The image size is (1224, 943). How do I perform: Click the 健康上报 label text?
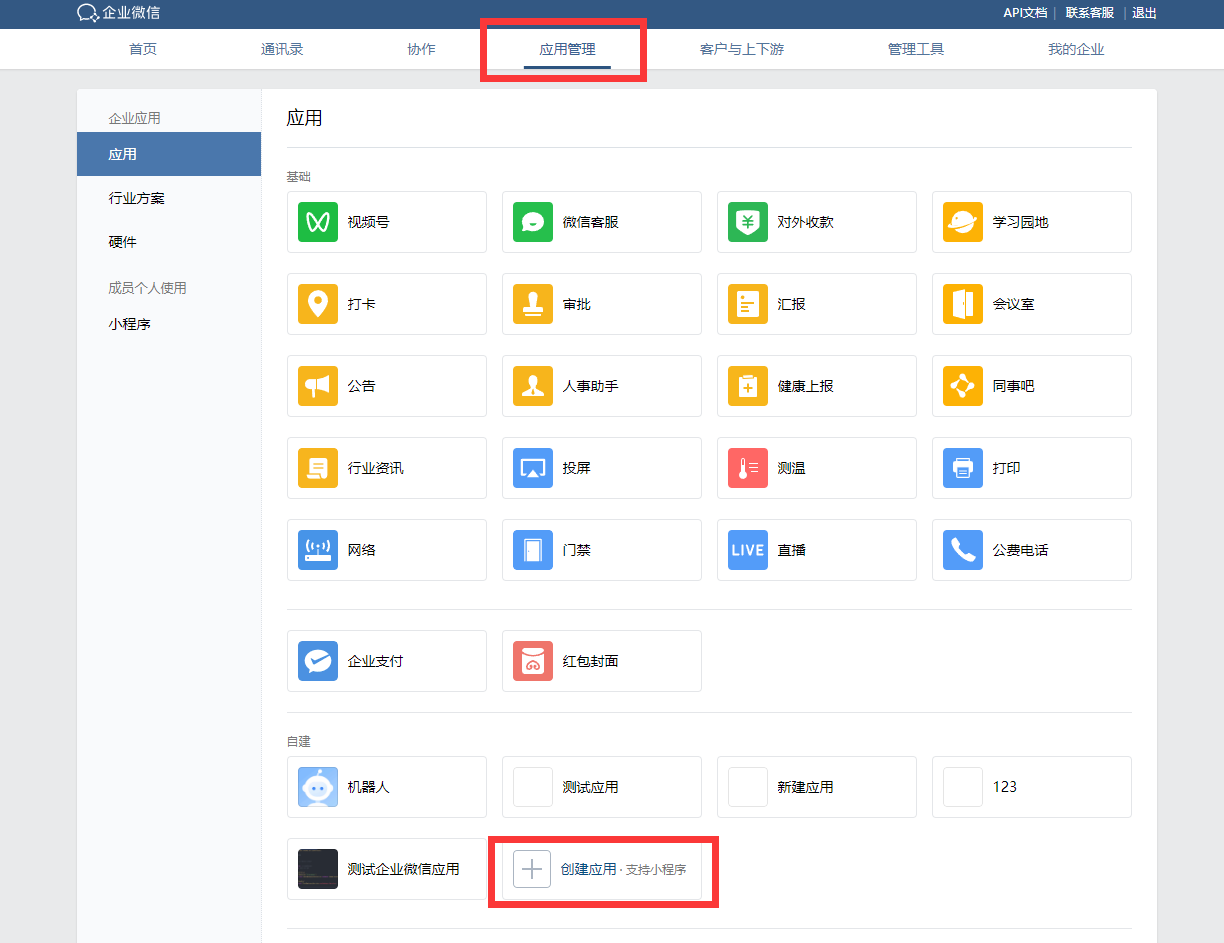[x=806, y=386]
